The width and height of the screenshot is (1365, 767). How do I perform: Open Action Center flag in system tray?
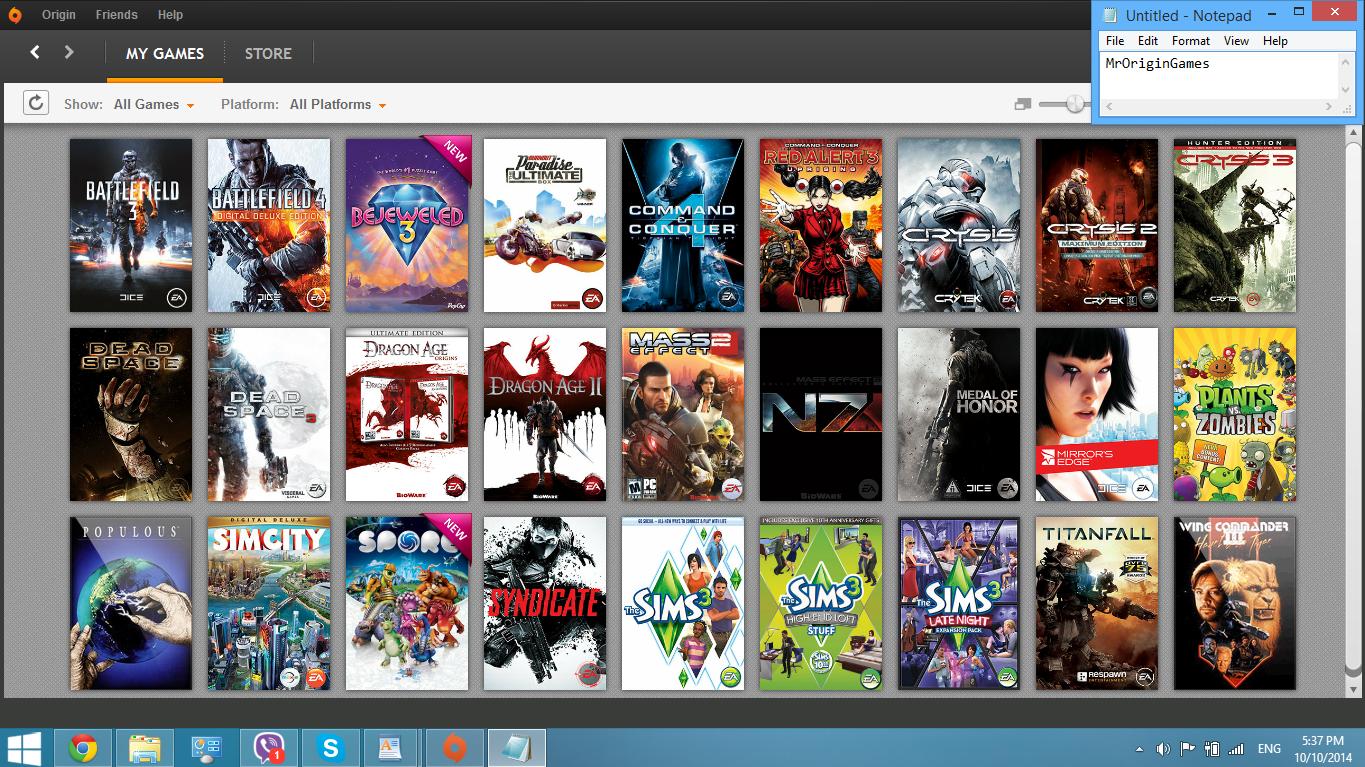(x=1188, y=749)
